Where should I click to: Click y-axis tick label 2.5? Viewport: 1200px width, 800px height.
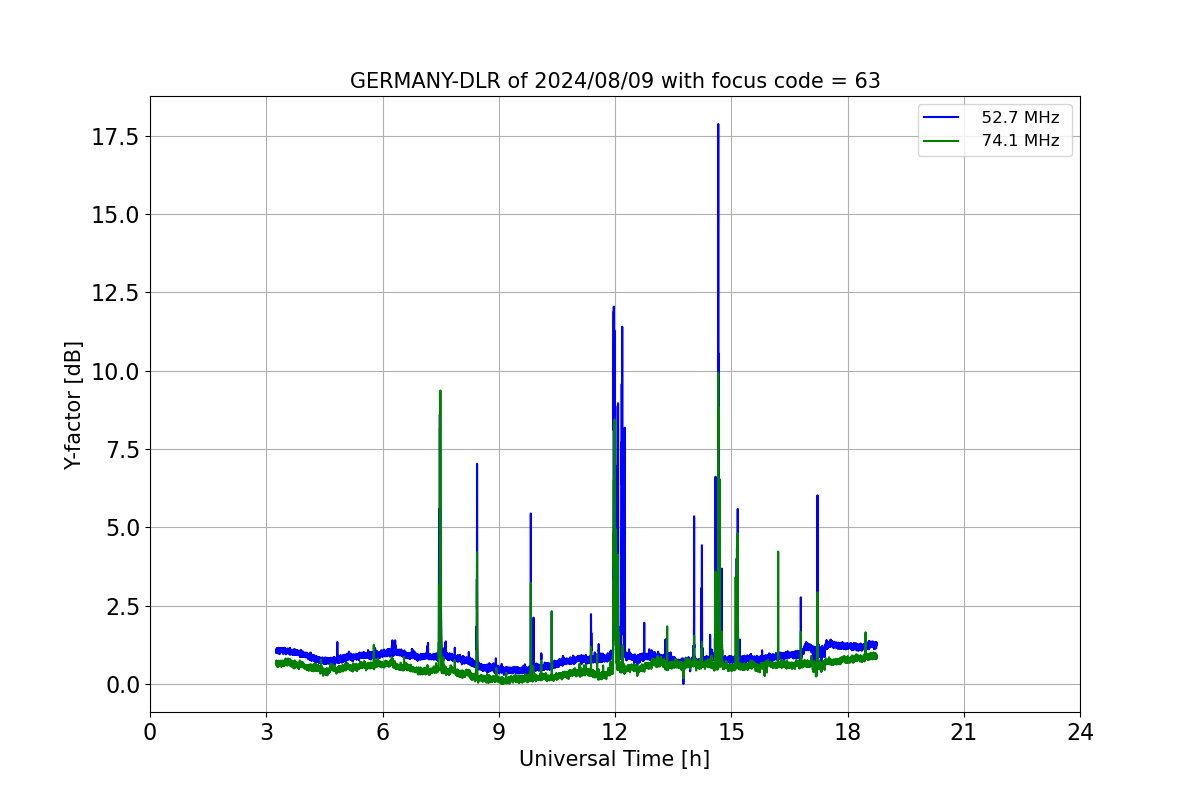pyautogui.click(x=121, y=606)
